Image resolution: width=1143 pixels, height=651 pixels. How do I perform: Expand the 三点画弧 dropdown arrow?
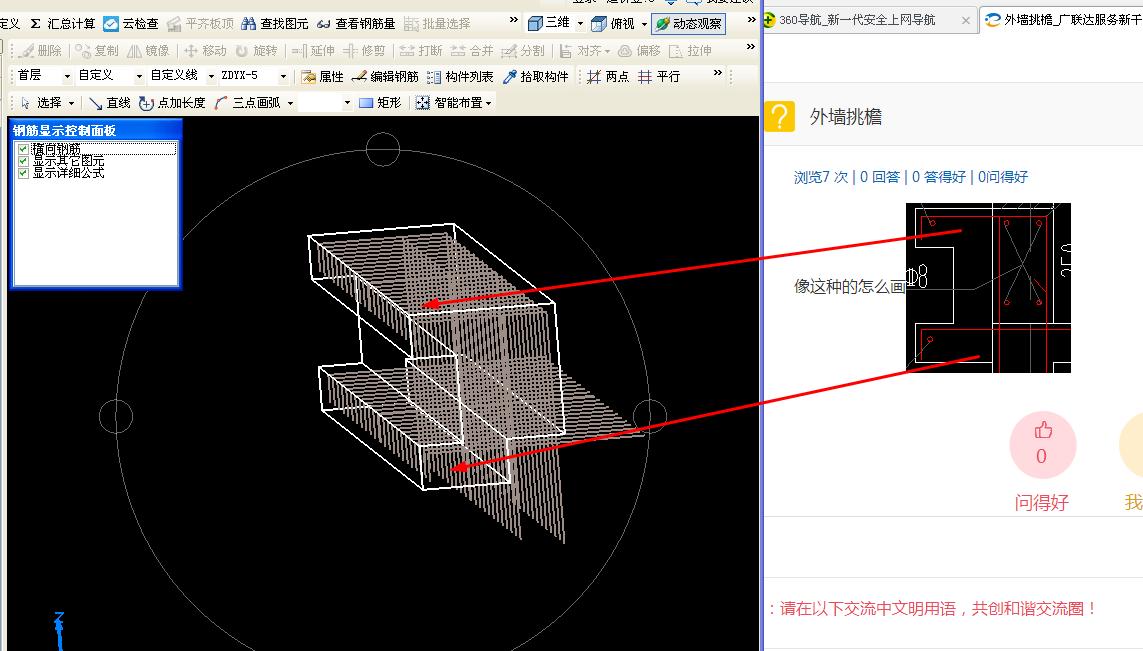click(x=290, y=104)
